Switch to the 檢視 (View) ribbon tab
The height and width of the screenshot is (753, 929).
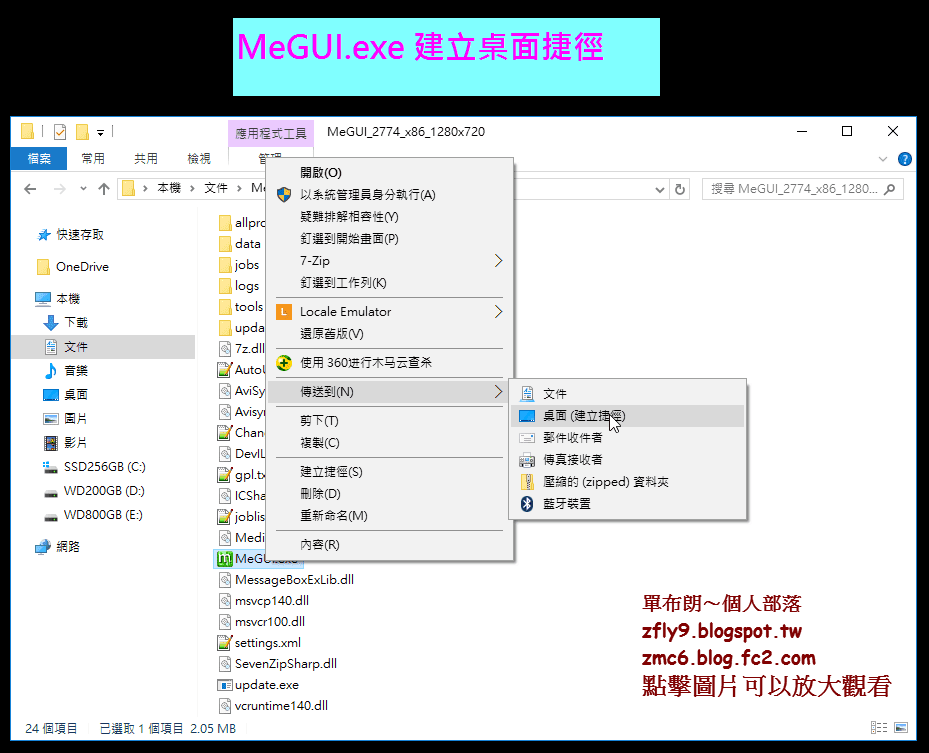[x=198, y=158]
